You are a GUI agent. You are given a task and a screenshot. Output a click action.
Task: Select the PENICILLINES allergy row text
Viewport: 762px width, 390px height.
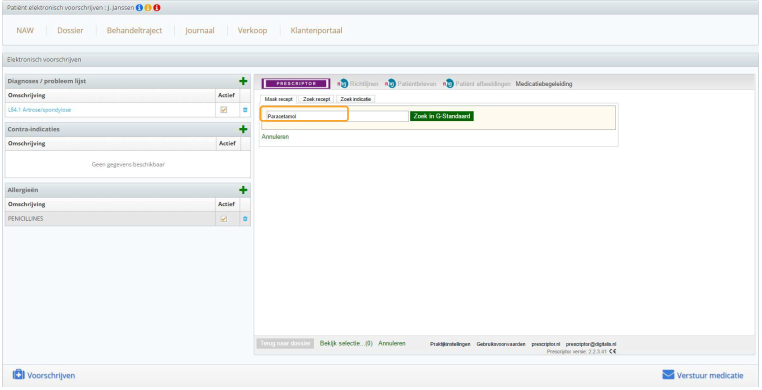tap(25, 219)
